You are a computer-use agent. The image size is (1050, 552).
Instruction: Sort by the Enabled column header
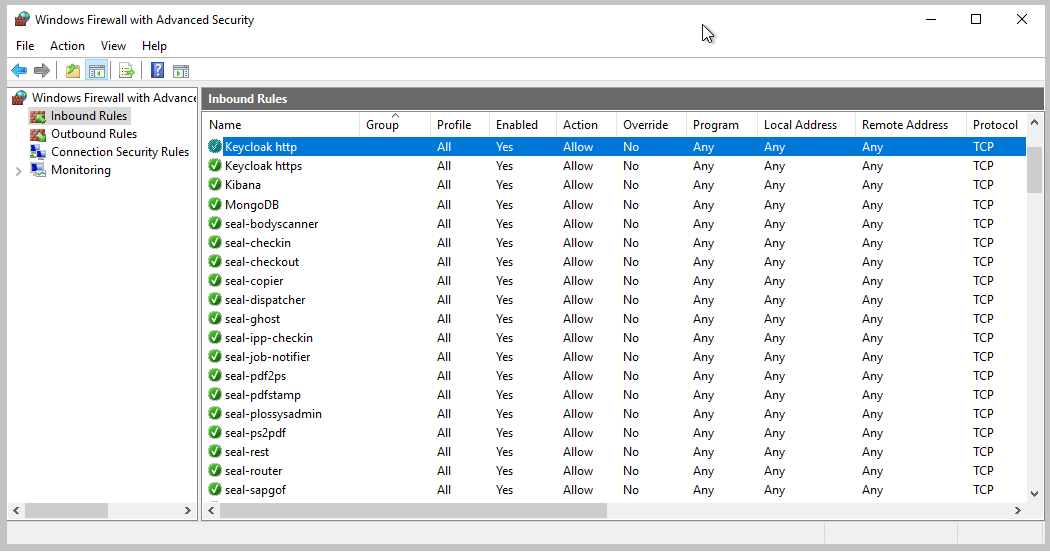(522, 125)
